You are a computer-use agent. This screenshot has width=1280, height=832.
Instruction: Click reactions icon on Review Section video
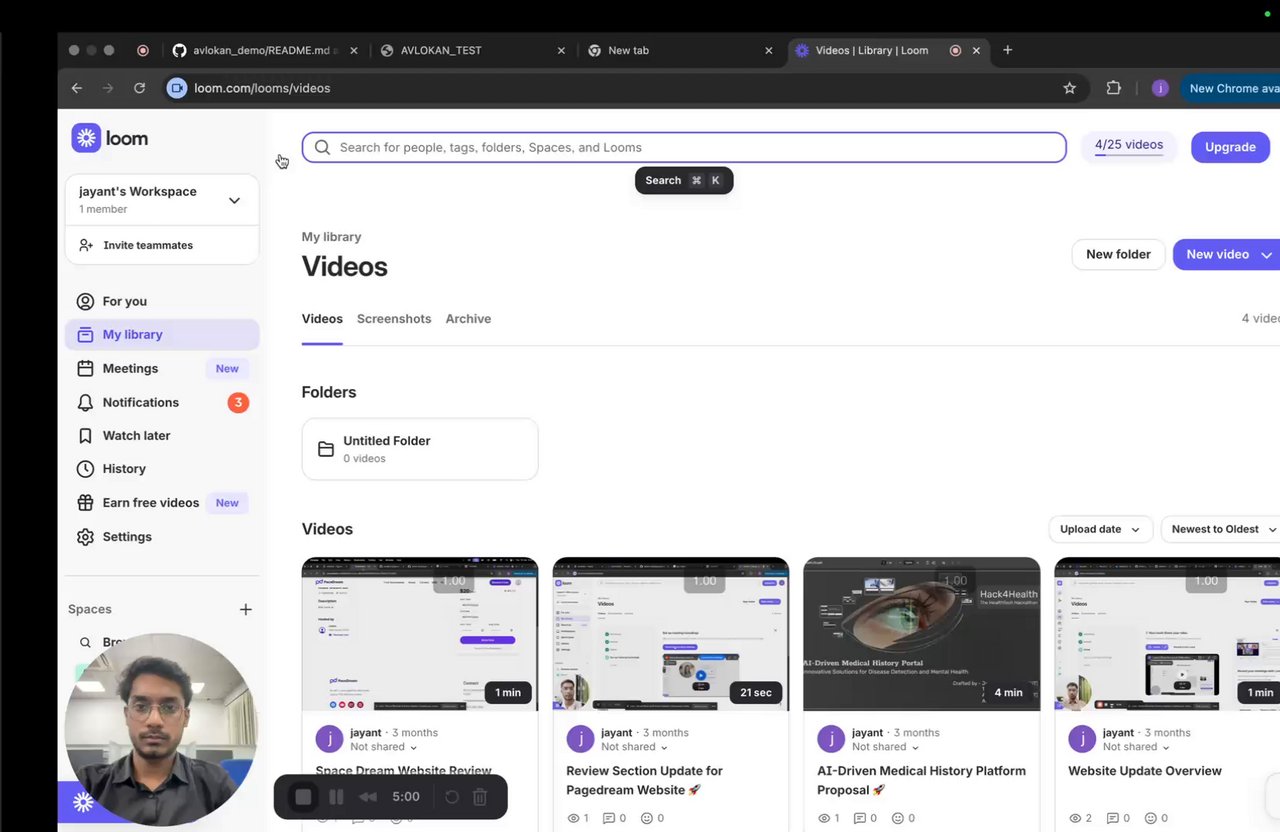click(646, 818)
